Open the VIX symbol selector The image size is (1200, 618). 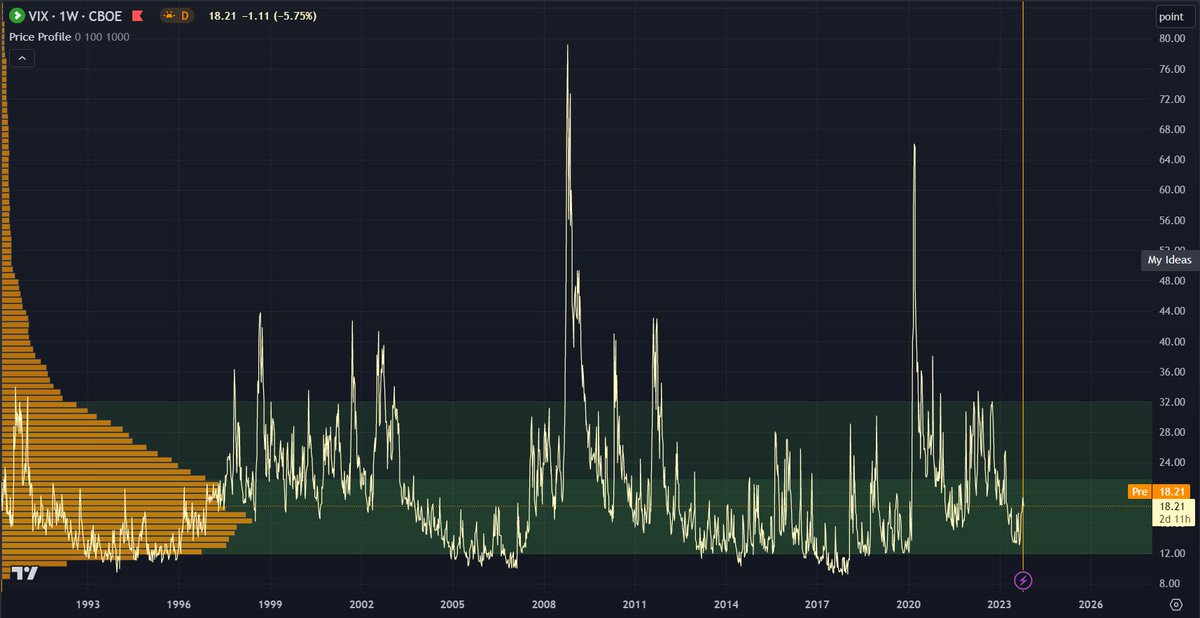point(38,16)
